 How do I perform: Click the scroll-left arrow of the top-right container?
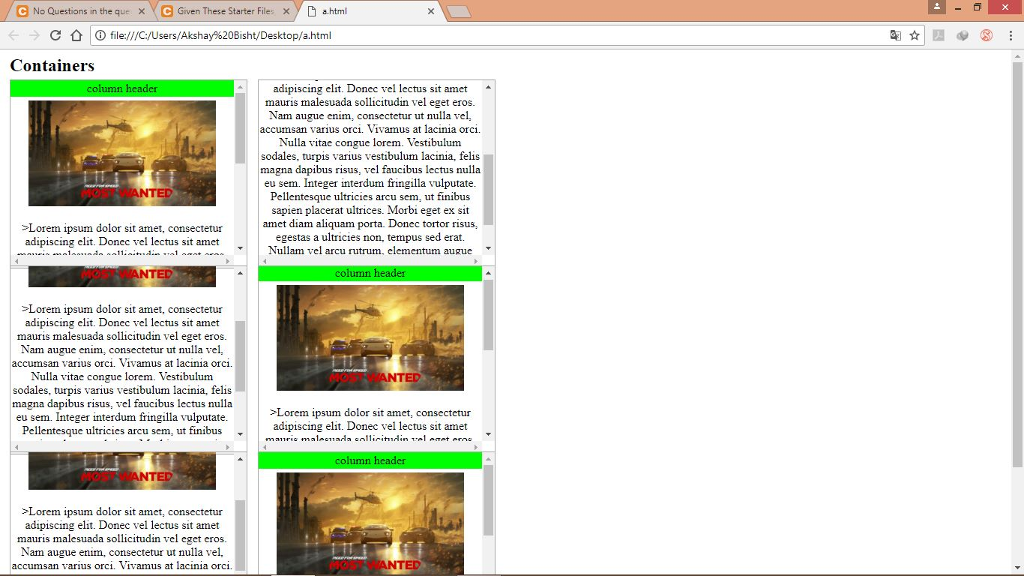pyautogui.click(x=265, y=261)
